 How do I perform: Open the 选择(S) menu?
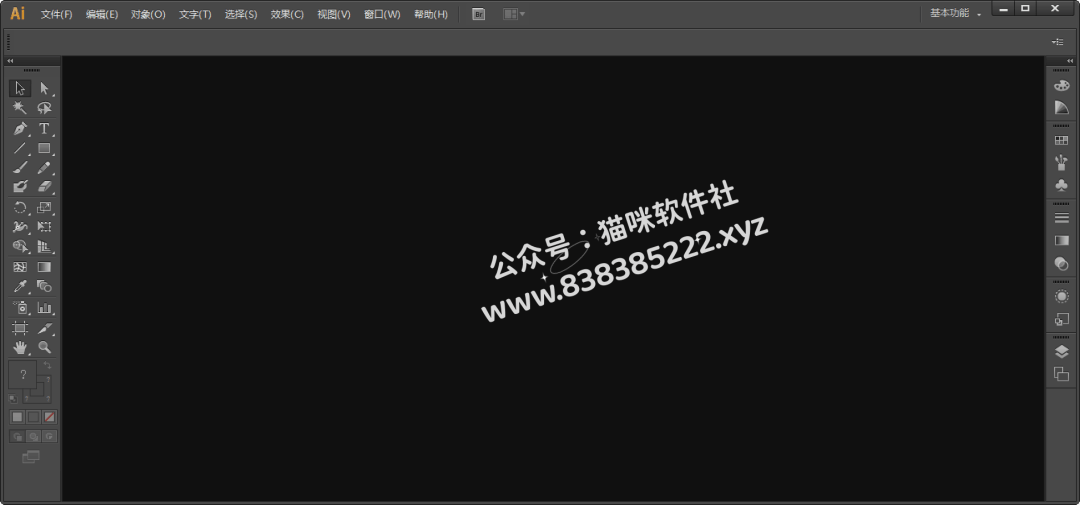coord(241,14)
